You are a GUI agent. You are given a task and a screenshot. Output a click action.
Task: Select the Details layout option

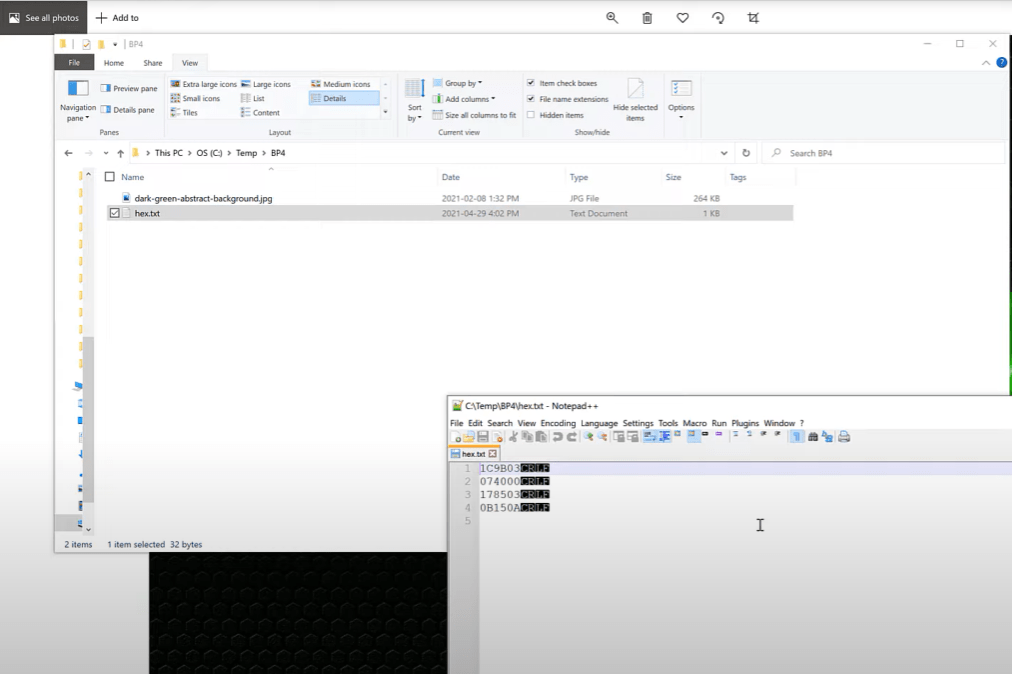(344, 98)
